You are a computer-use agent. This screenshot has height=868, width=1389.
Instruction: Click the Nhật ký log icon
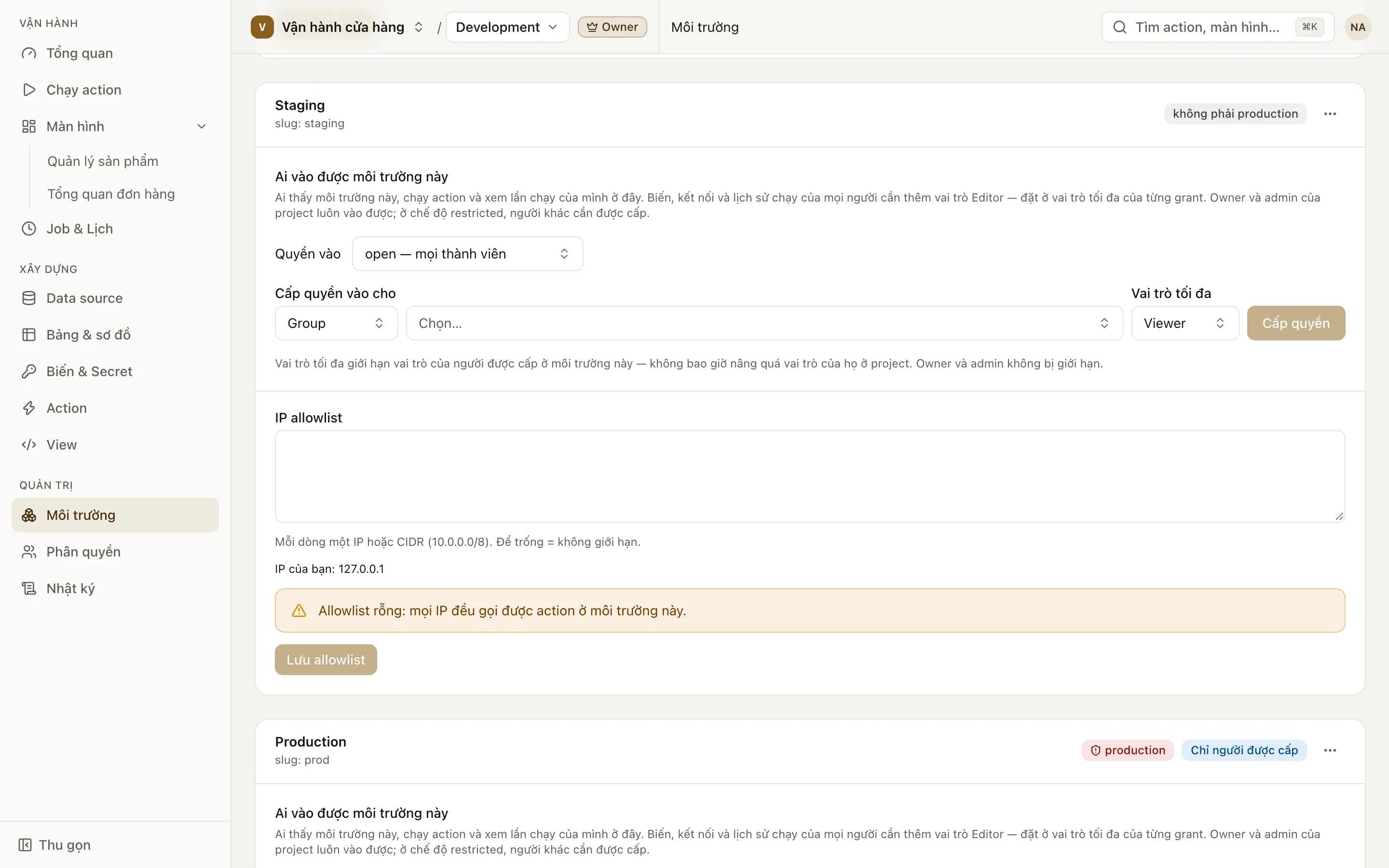click(29, 588)
